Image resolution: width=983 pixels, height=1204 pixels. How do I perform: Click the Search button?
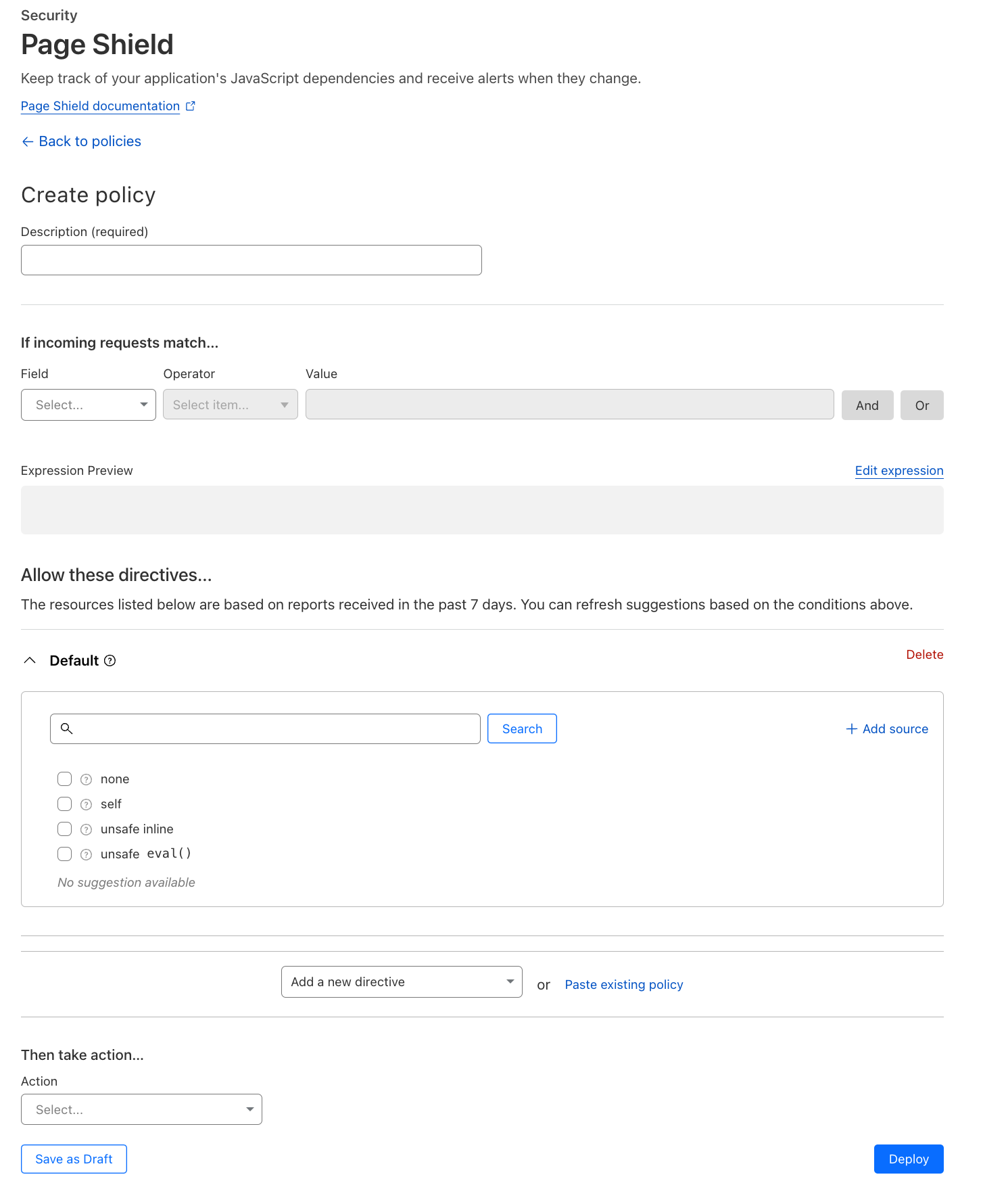point(522,729)
